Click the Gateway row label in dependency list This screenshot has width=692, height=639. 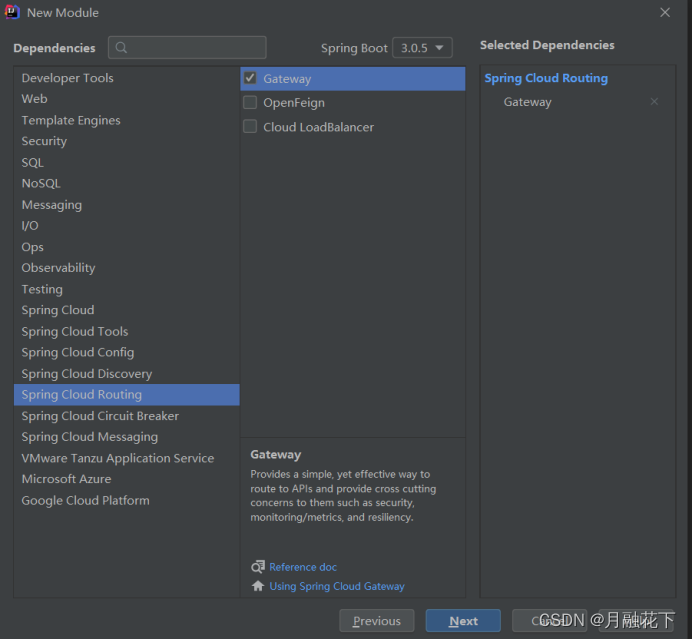[x=287, y=79]
